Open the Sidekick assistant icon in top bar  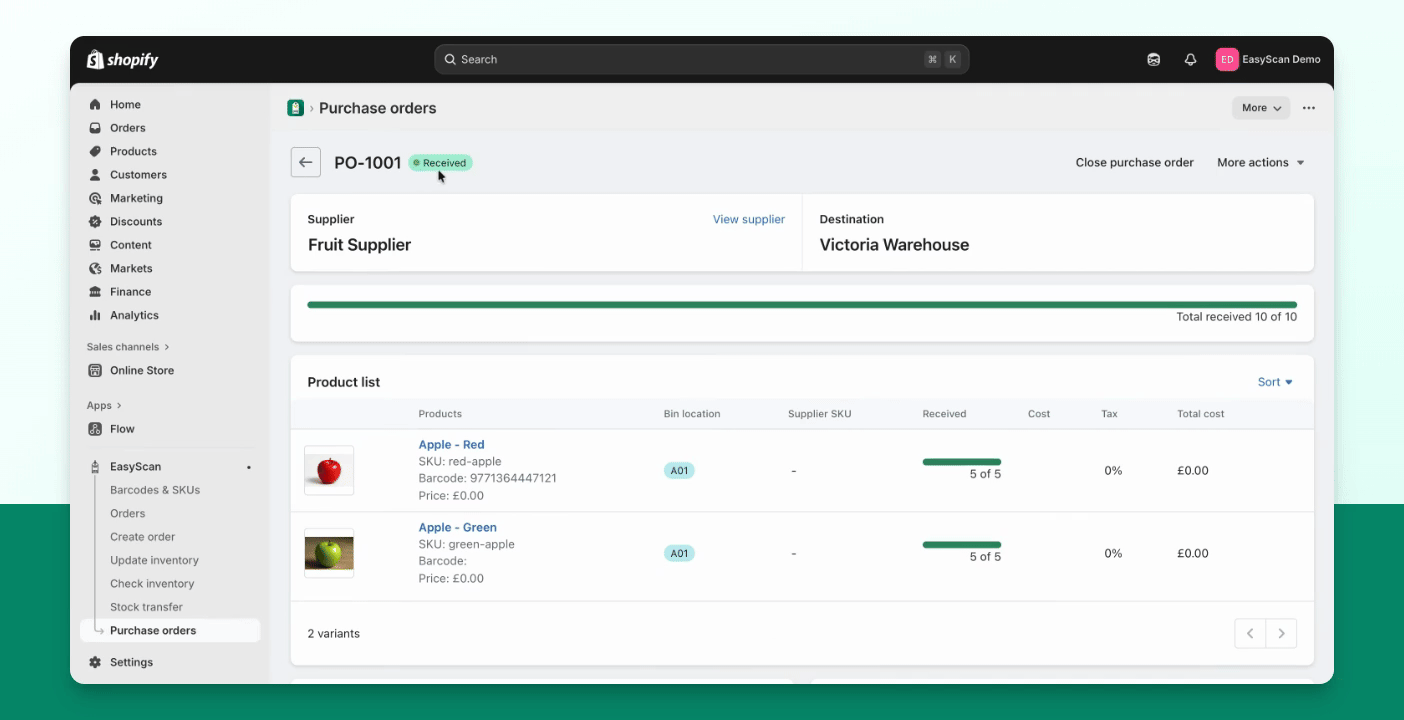click(1153, 60)
